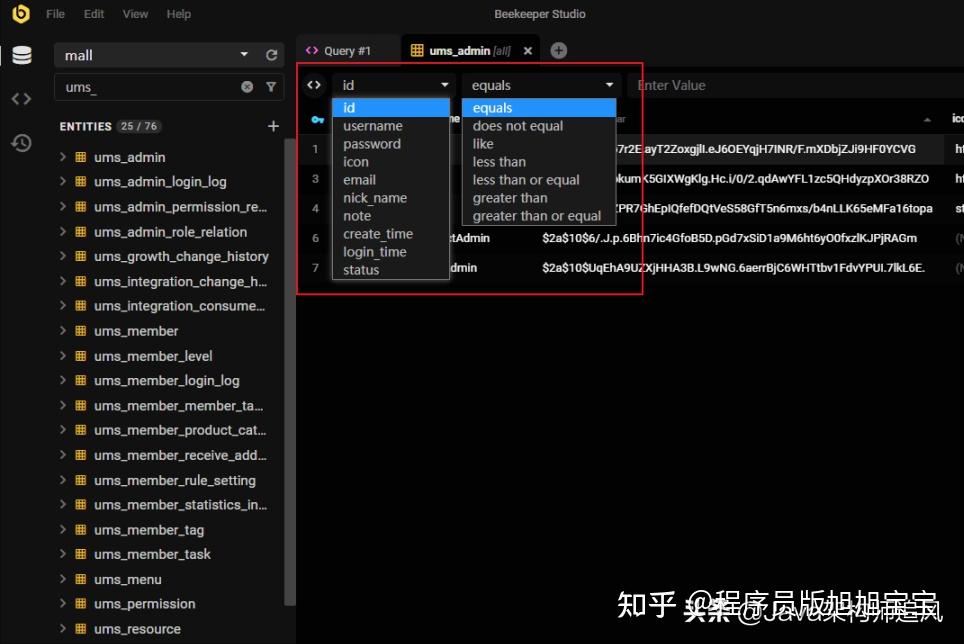Screen dimensions: 964x644
Task: Click the Beekeeper Studio logo icon
Action: (21, 14)
